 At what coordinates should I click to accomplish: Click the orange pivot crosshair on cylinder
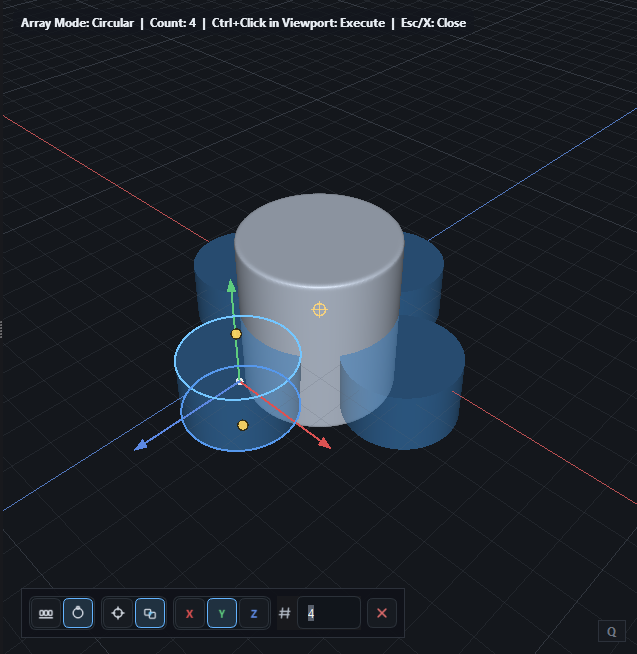coord(320,309)
